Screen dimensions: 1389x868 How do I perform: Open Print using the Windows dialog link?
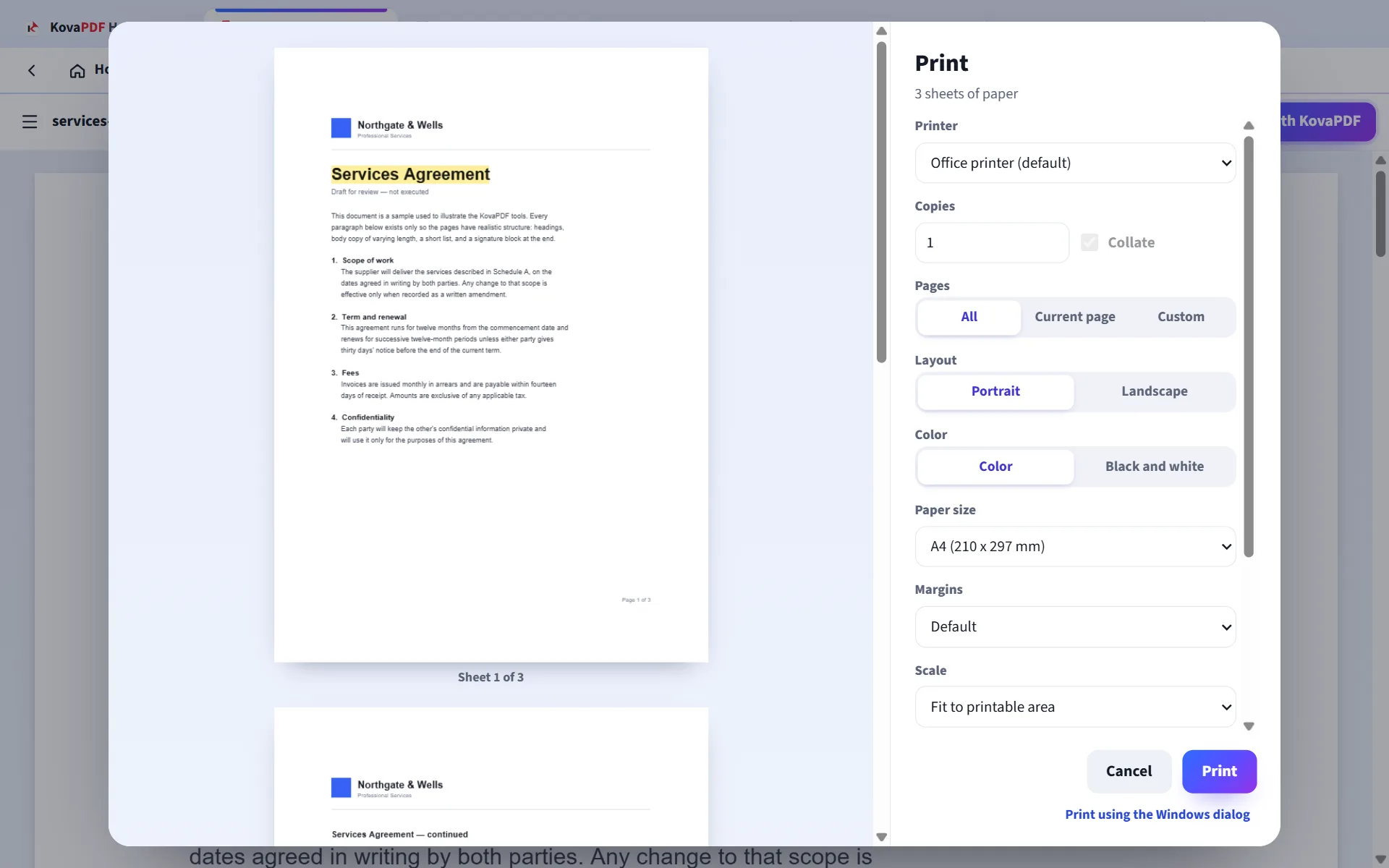click(x=1157, y=814)
